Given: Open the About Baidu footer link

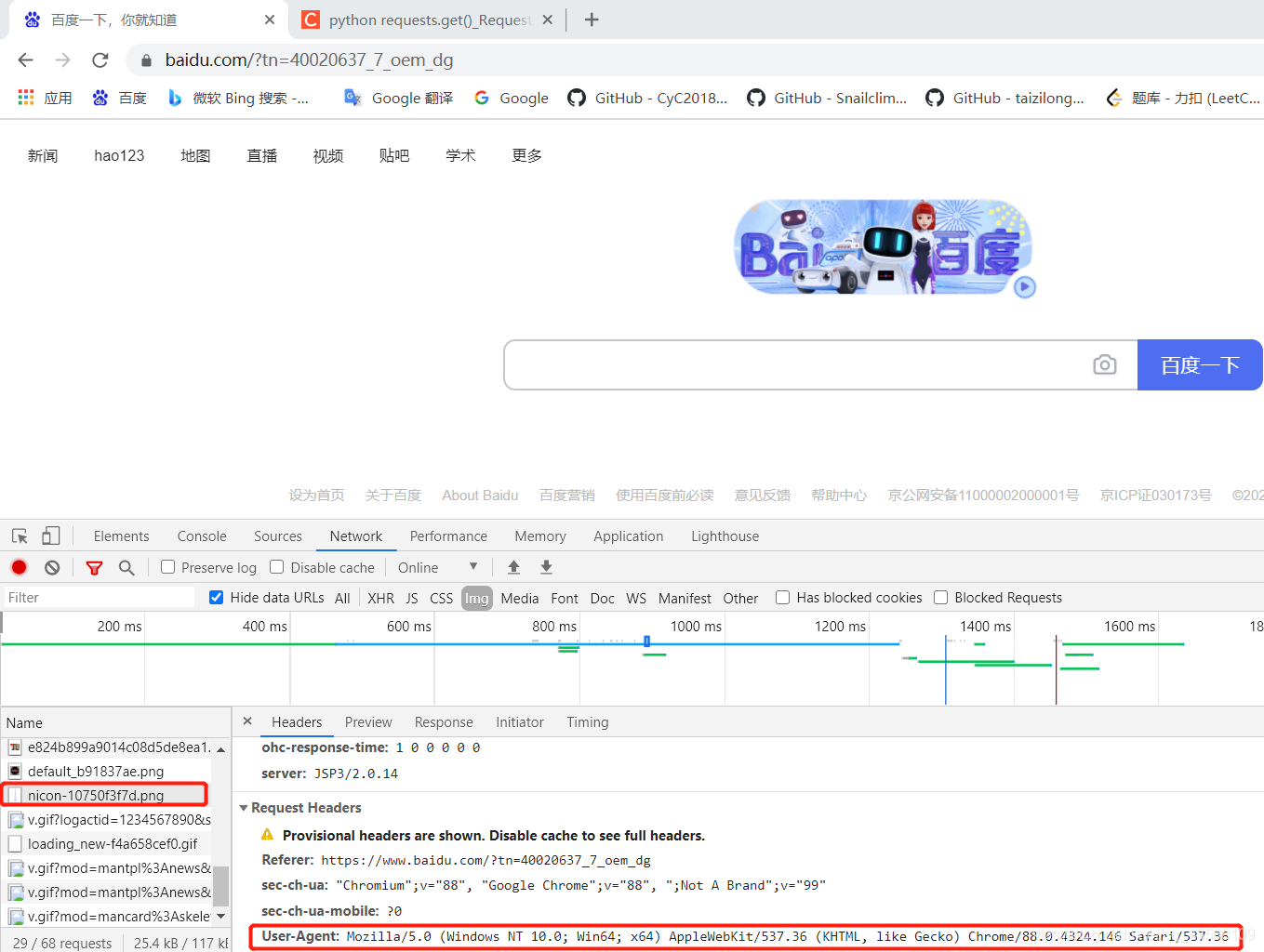Looking at the screenshot, I should click(x=480, y=496).
